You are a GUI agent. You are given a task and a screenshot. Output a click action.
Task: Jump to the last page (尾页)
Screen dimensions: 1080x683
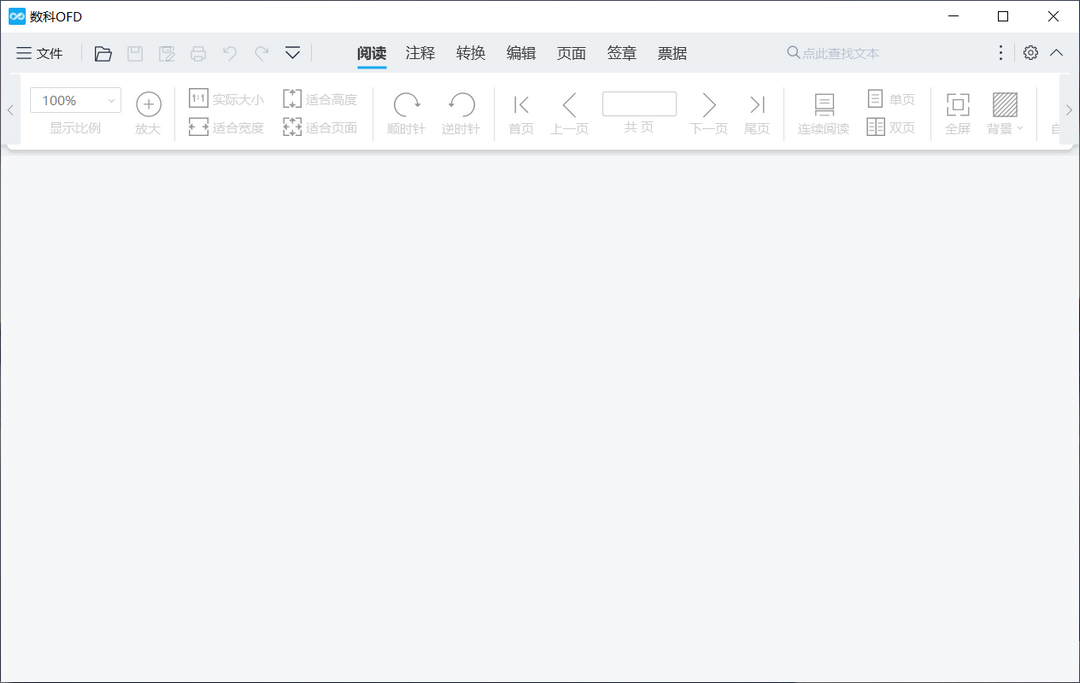pos(756,114)
